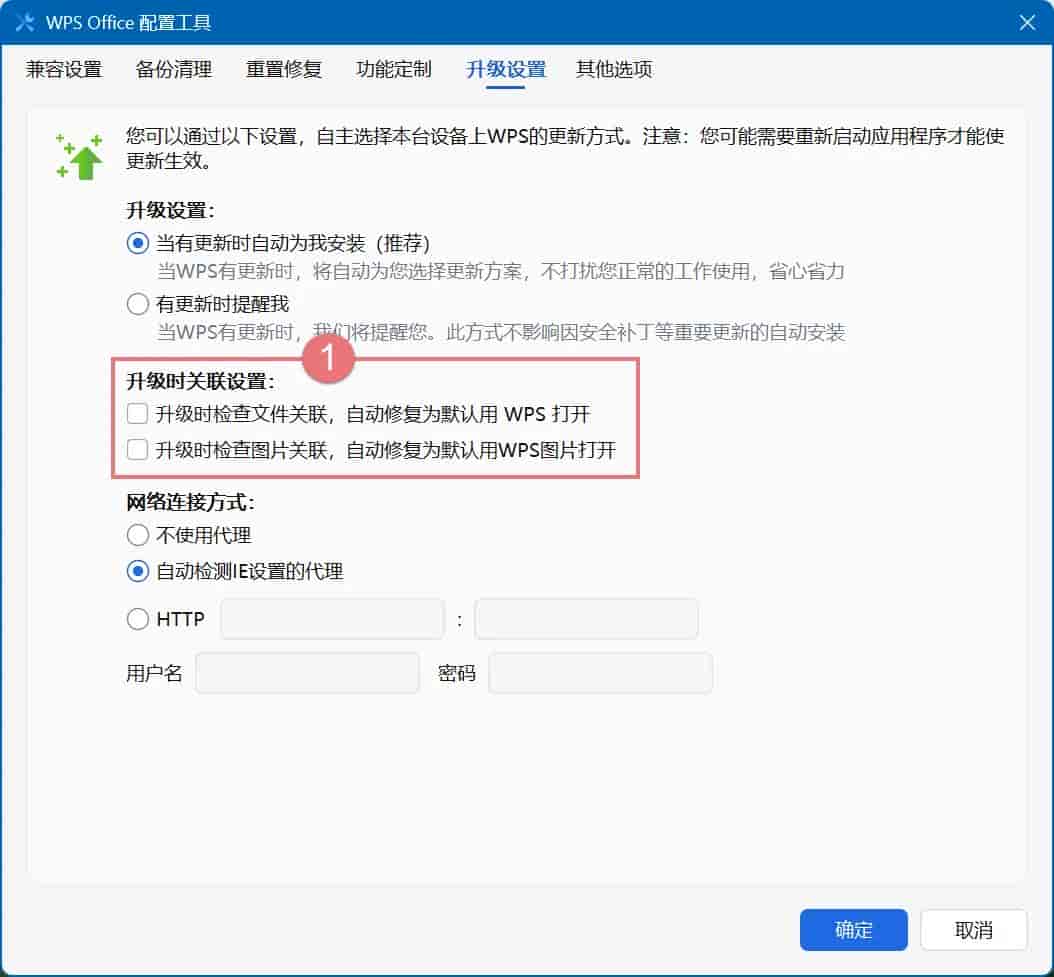
Task: Click the gray description under 自动为我安装
Action: coord(501,272)
